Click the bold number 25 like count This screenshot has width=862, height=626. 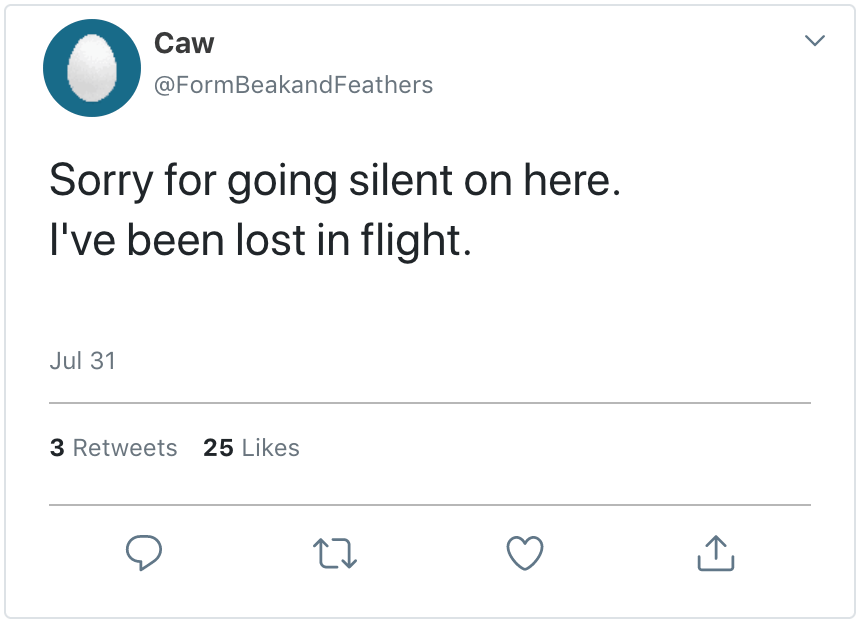pos(218,448)
